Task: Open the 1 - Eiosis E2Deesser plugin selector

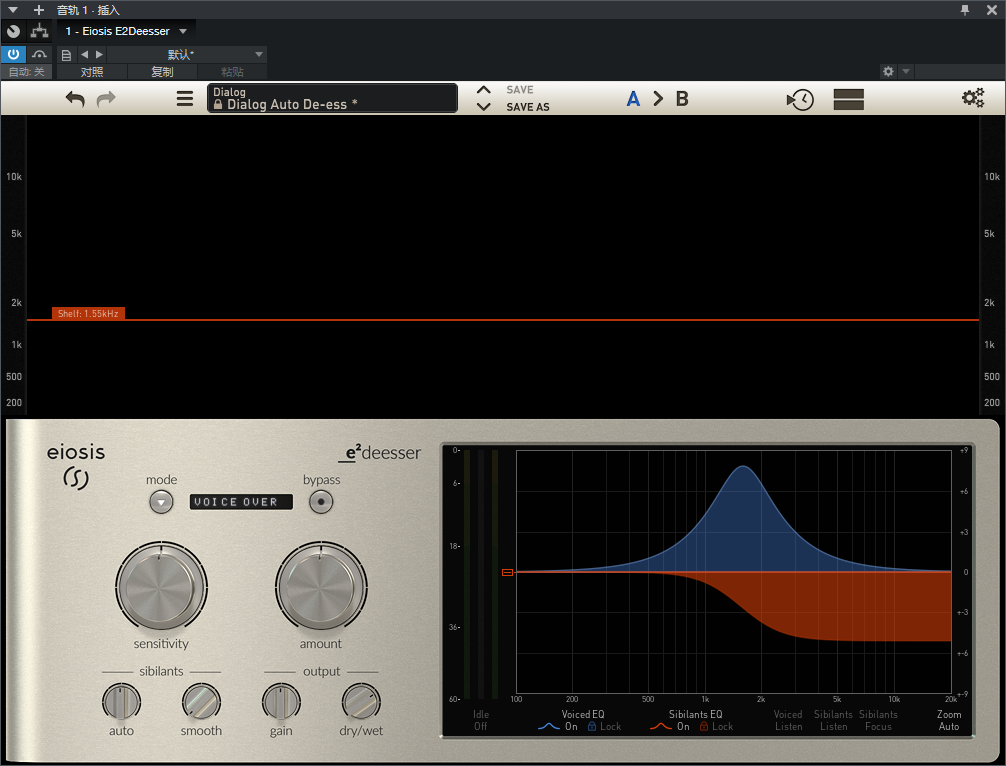Action: click(x=126, y=31)
